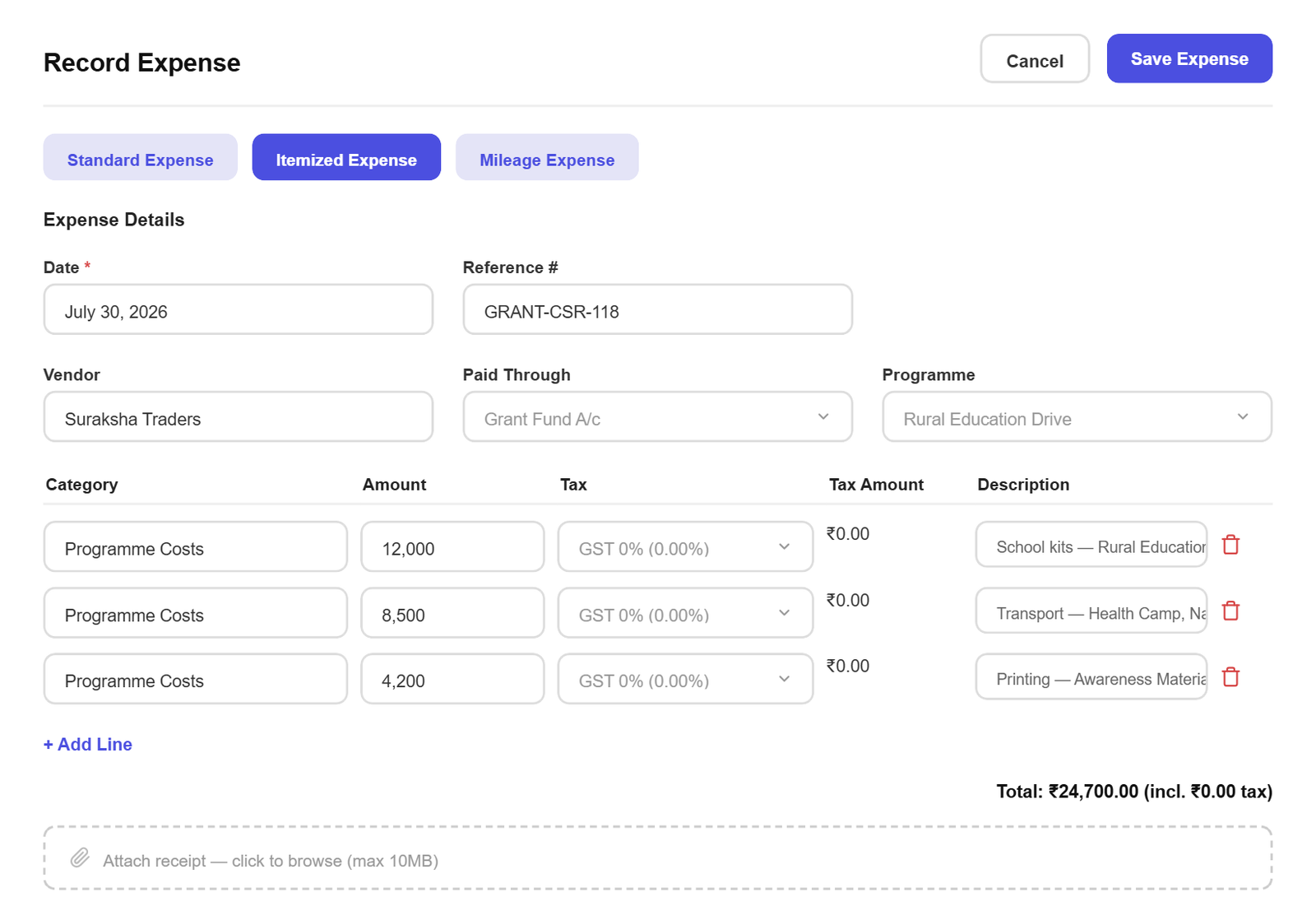1316x906 pixels.
Task: Click the Paid Through label
Action: click(x=517, y=375)
